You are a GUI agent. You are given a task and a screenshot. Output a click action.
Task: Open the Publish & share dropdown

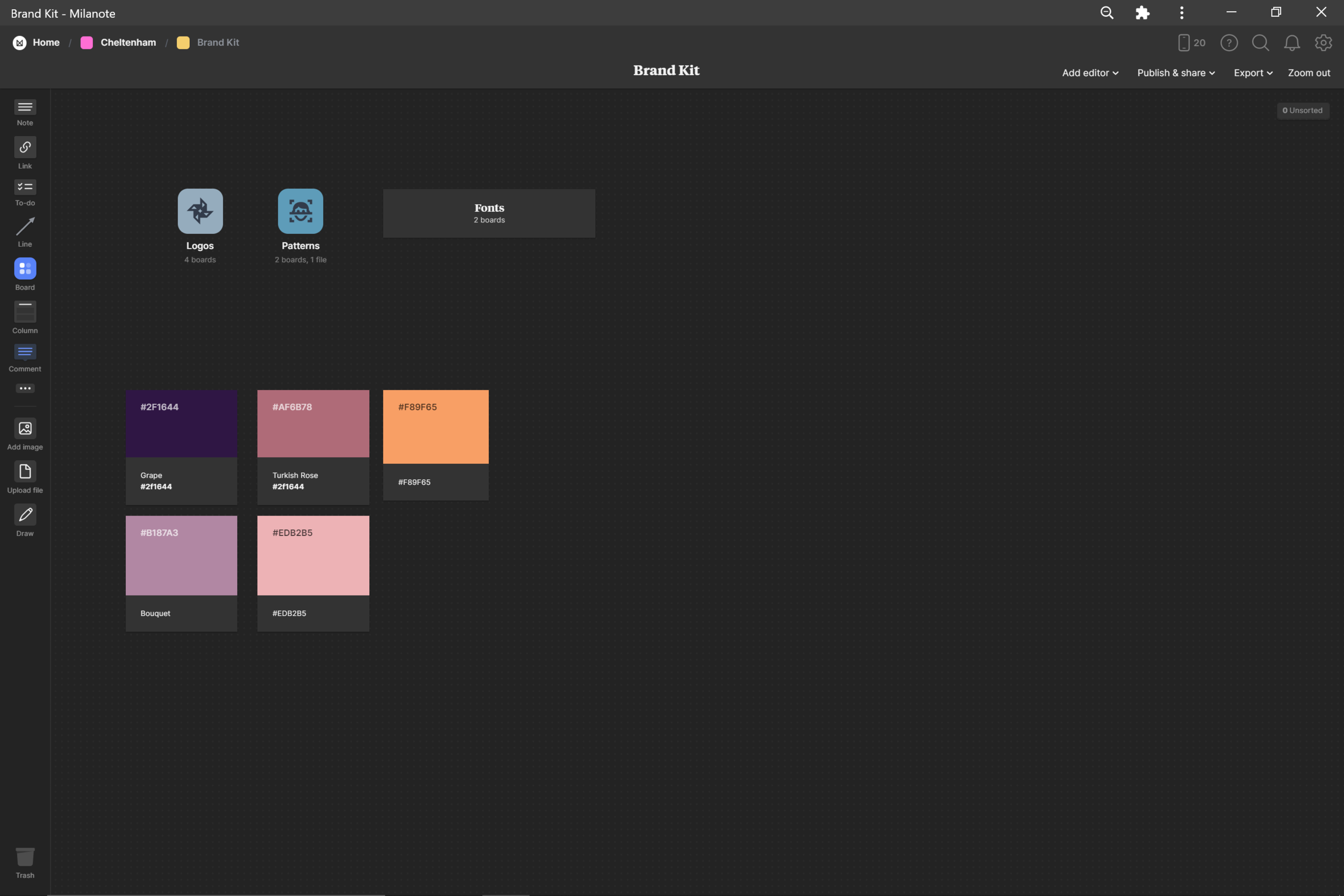1175,73
